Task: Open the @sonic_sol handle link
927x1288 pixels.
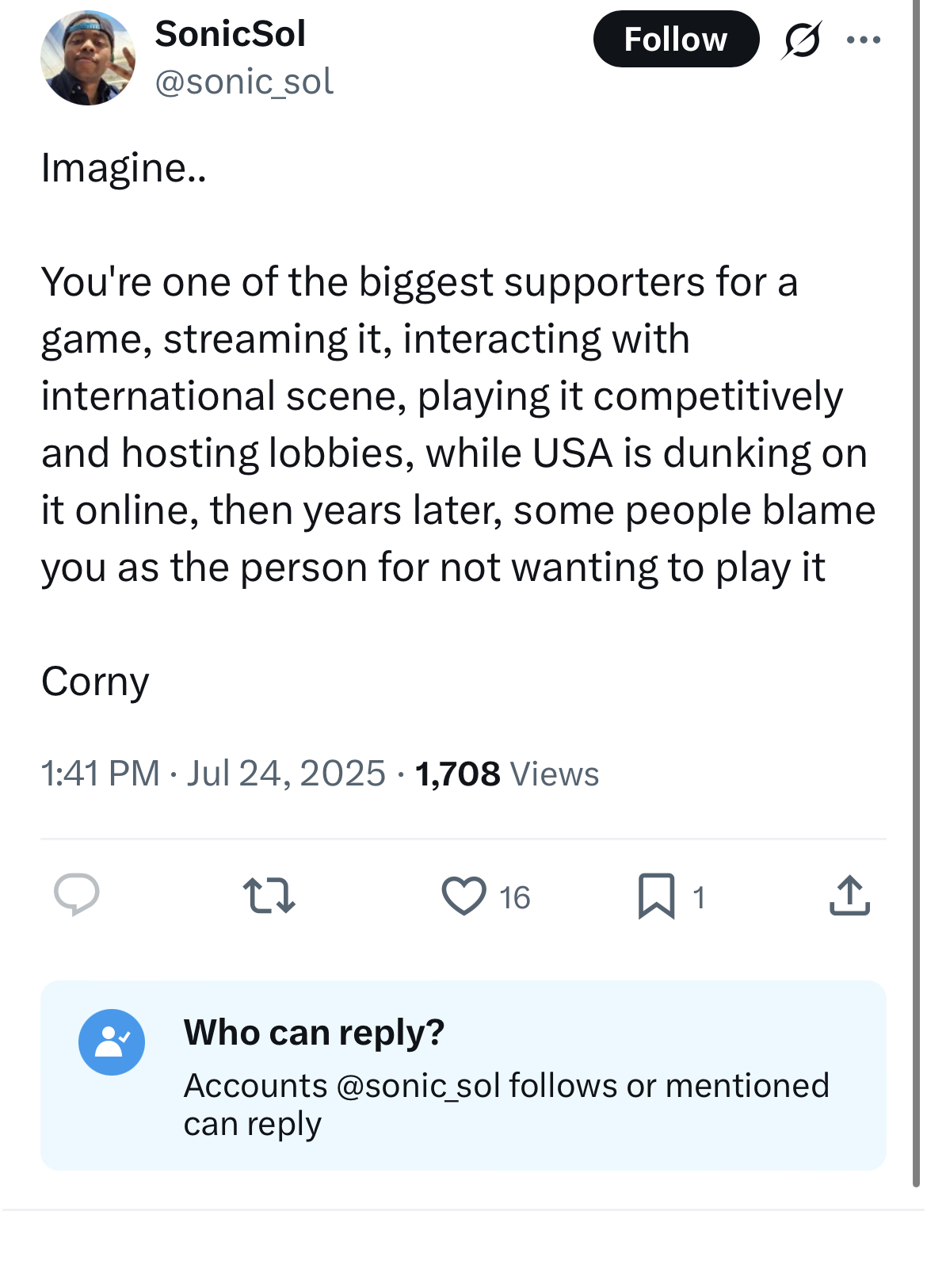Action: [x=244, y=82]
